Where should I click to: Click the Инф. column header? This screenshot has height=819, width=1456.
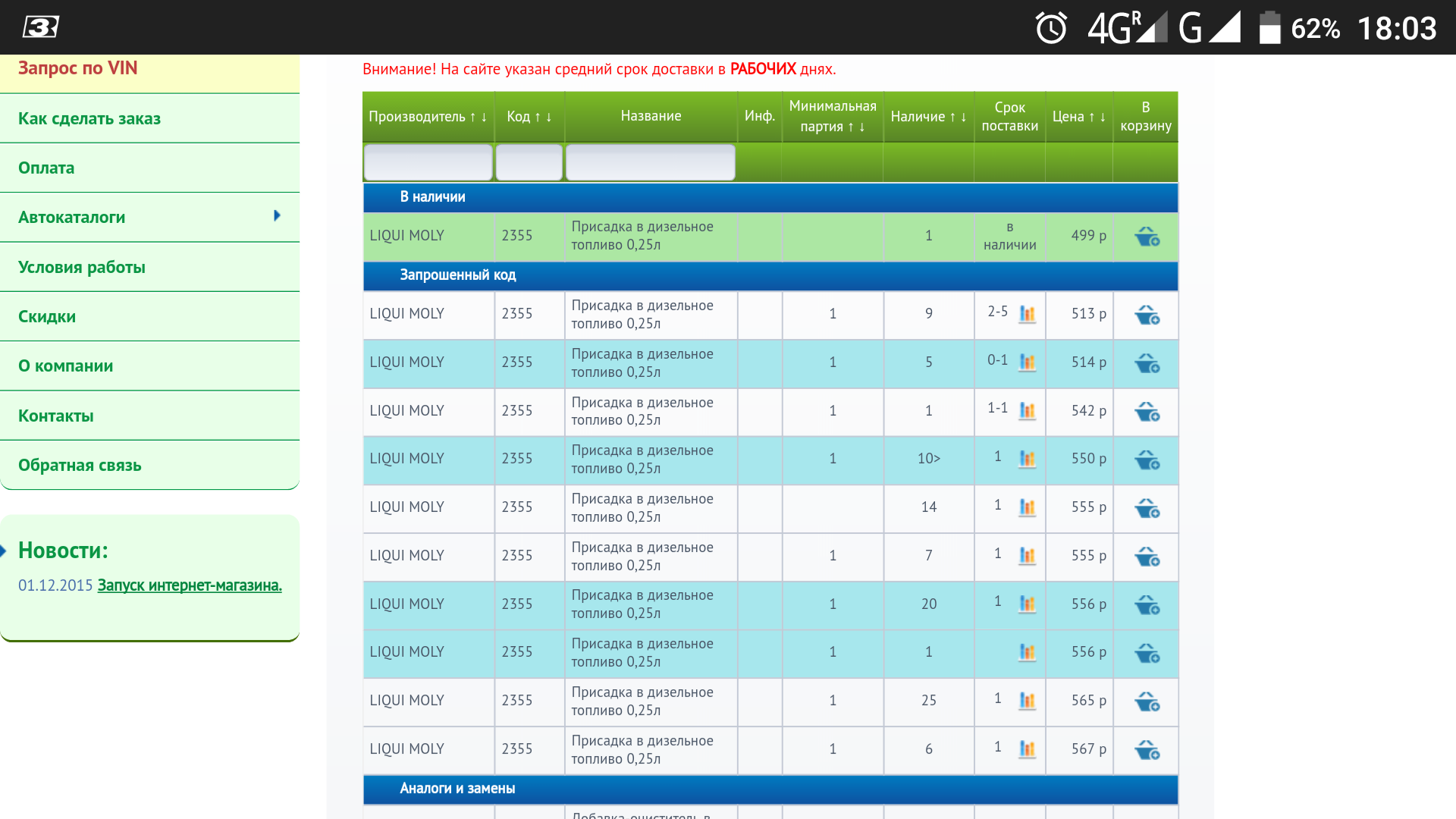[759, 116]
